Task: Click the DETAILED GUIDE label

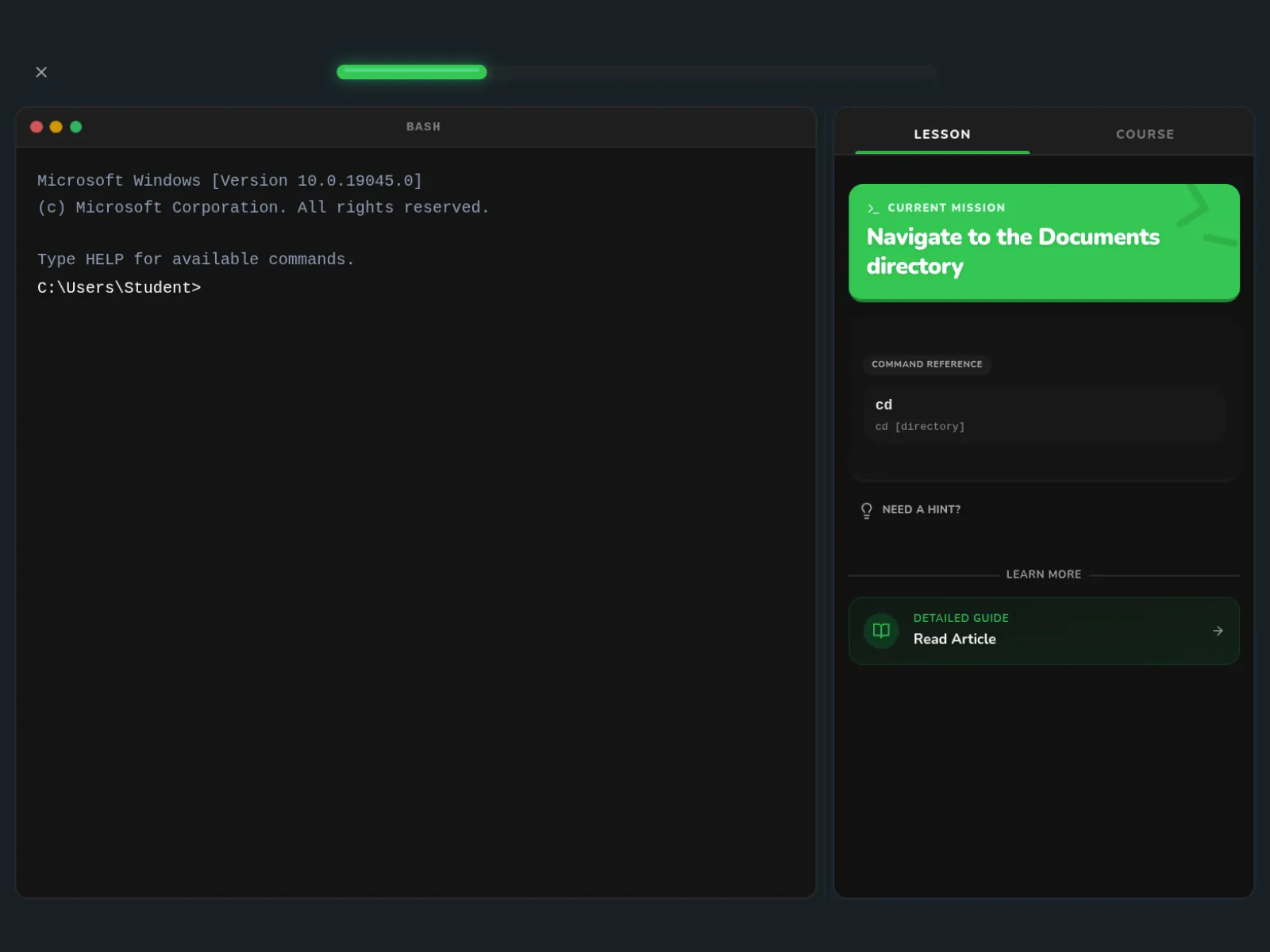Action: point(960,618)
